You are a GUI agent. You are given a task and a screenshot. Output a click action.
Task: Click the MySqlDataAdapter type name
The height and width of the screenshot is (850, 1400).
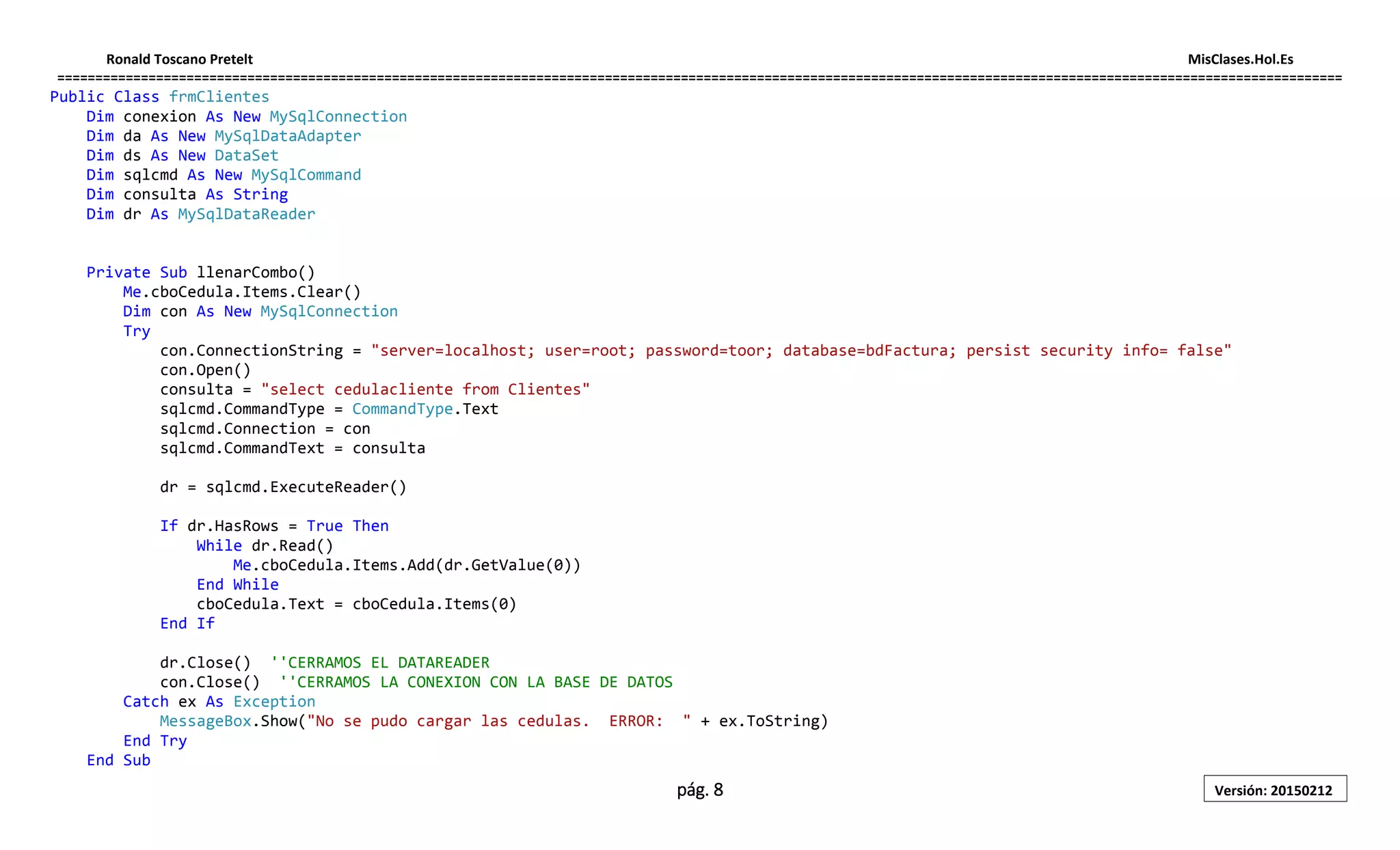click(287, 136)
